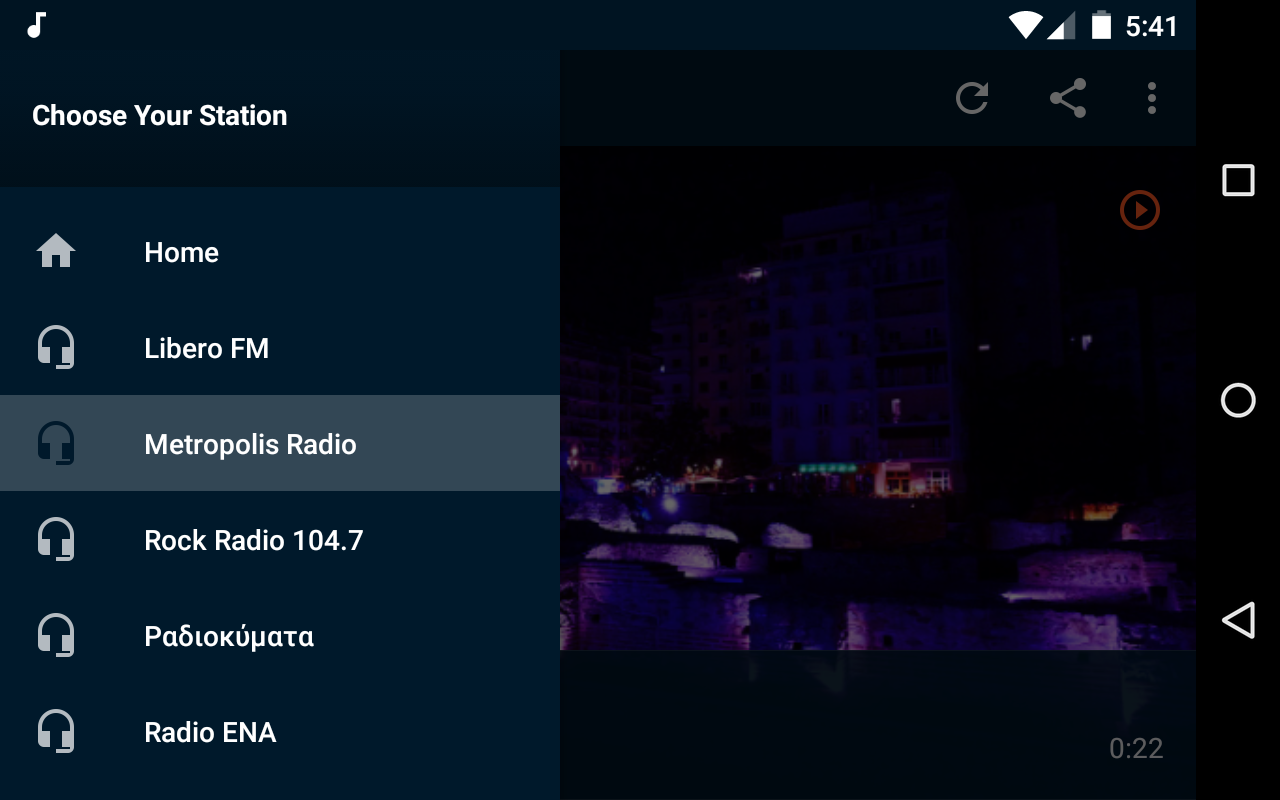Tap the Android back navigation button
Viewport: 1280px width, 800px height.
click(1238, 620)
